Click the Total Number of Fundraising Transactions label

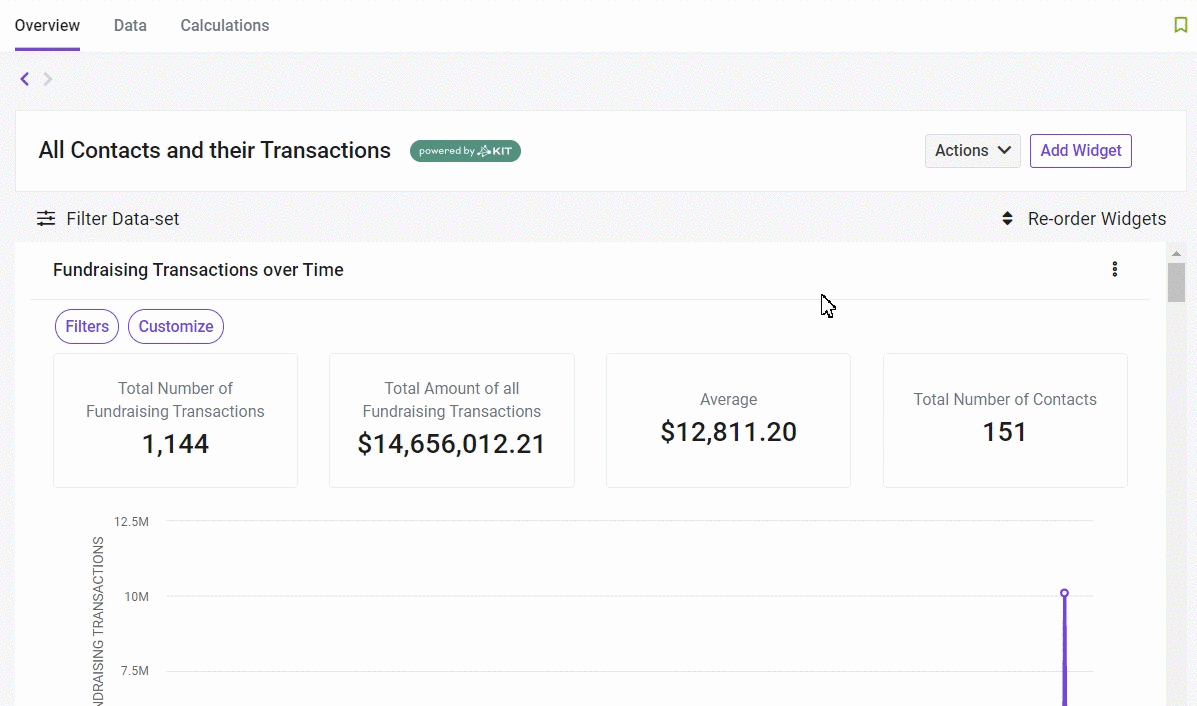pyautogui.click(x=176, y=400)
